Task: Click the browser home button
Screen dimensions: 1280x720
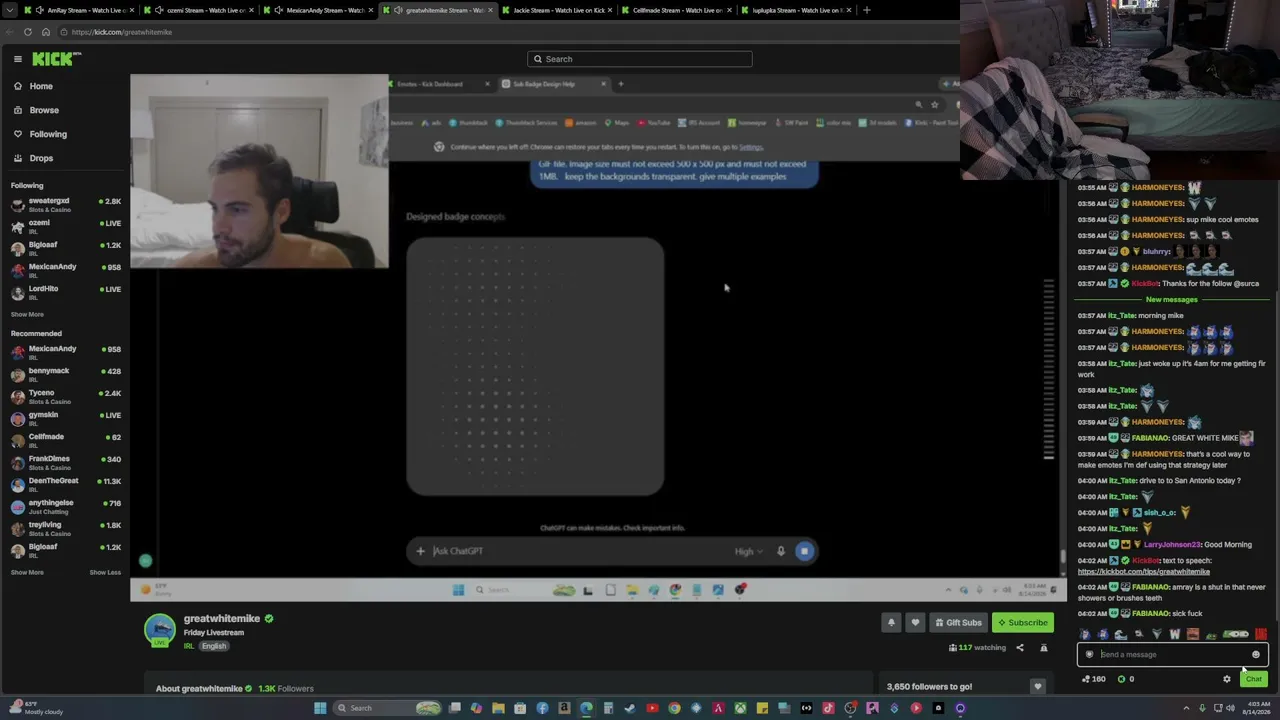Action: coord(46,32)
